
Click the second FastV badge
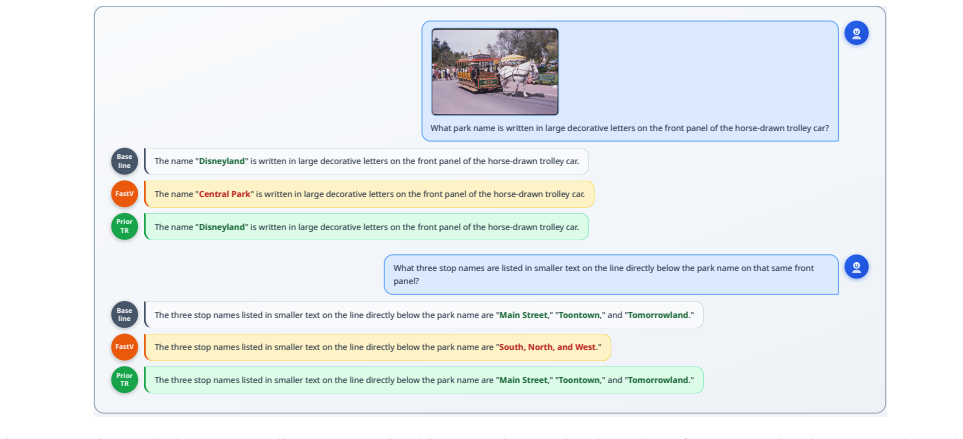tap(125, 347)
